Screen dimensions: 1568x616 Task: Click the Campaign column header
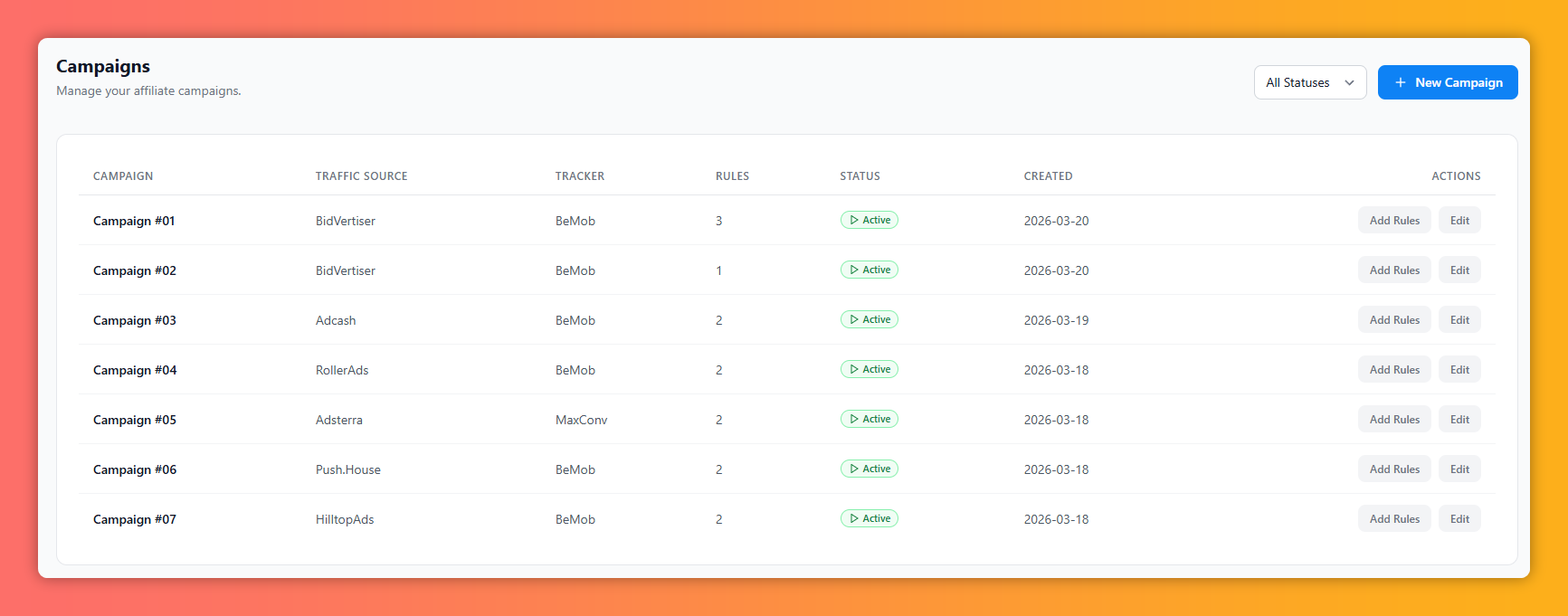tap(123, 176)
